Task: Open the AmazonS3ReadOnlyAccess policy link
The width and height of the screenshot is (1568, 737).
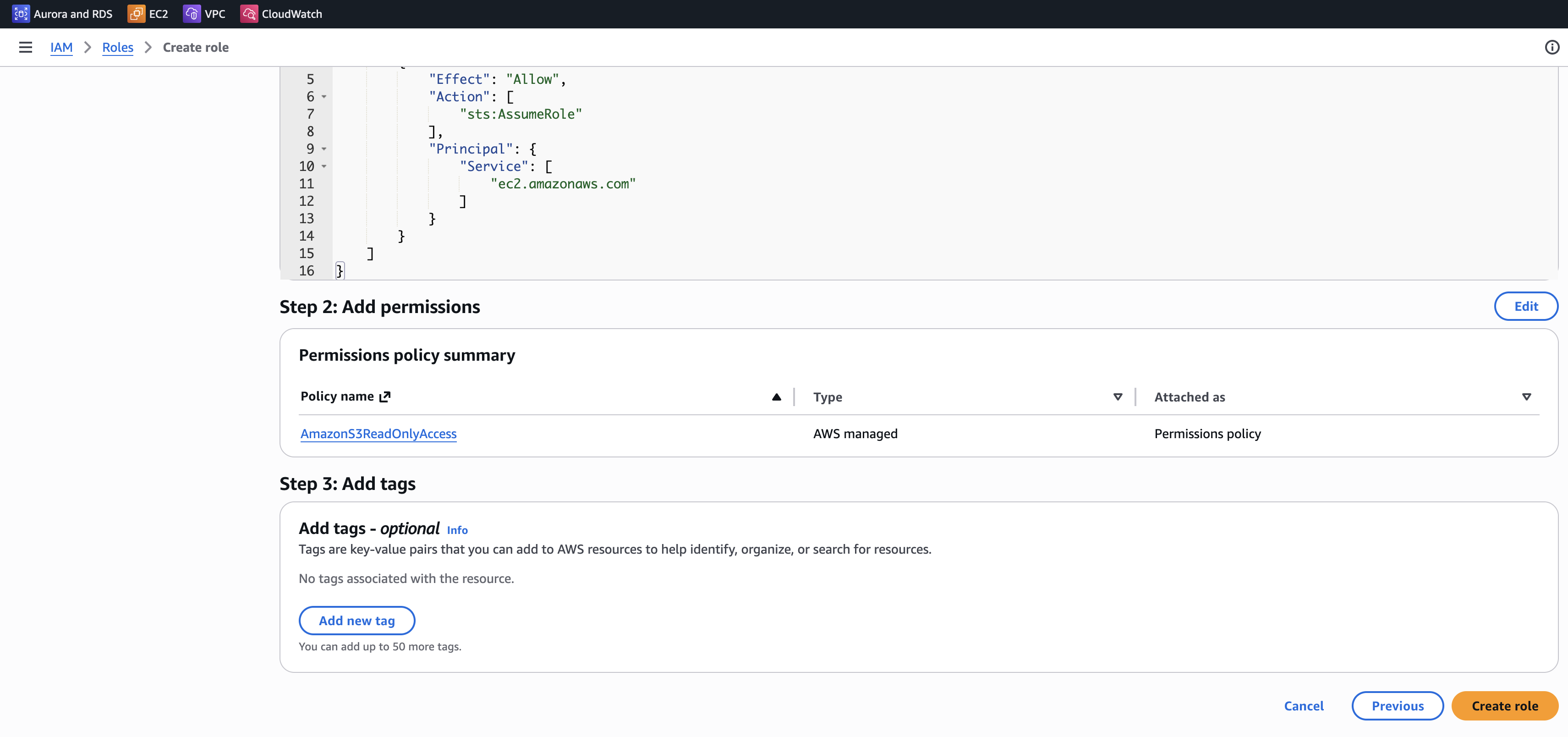Action: click(x=378, y=434)
